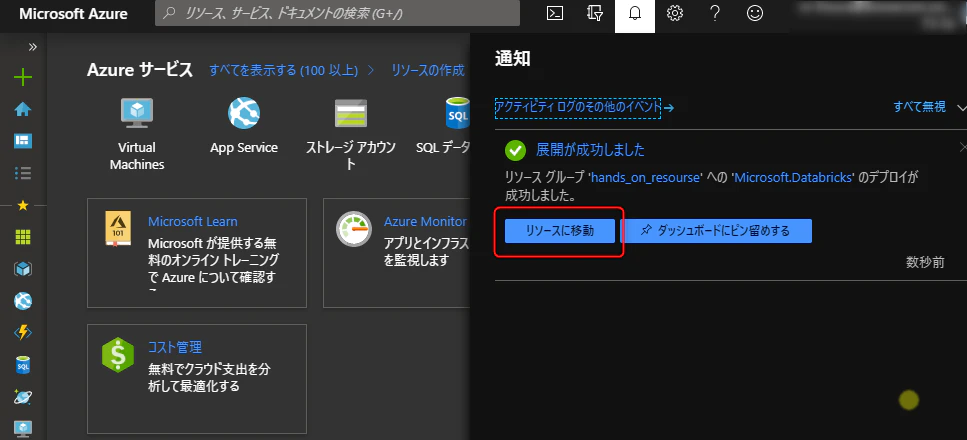The height and width of the screenshot is (440, 967).
Task: Click the Microsoft Learn card icon
Action: pyautogui.click(x=117, y=229)
